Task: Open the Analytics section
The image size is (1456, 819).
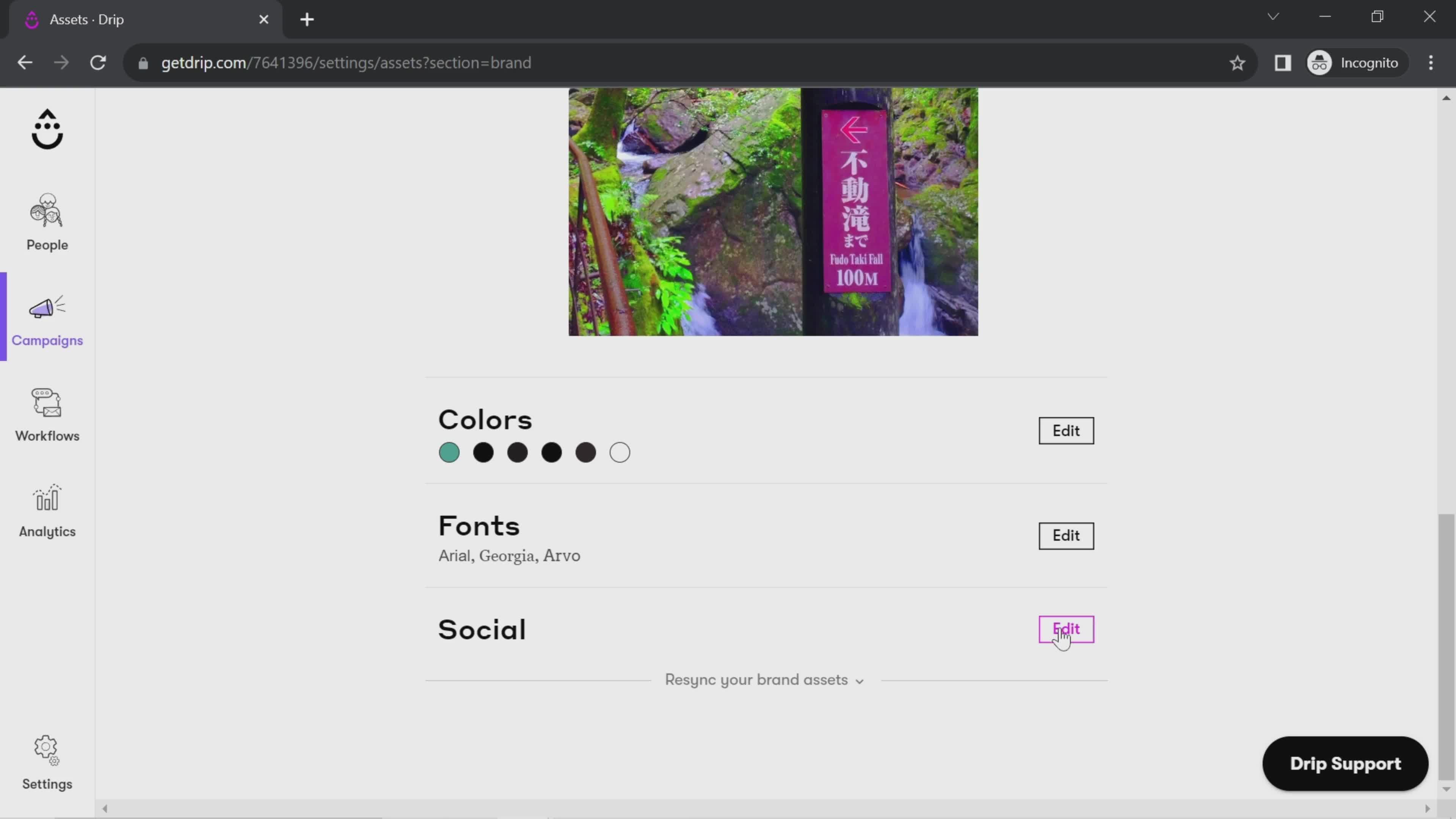Action: (47, 511)
